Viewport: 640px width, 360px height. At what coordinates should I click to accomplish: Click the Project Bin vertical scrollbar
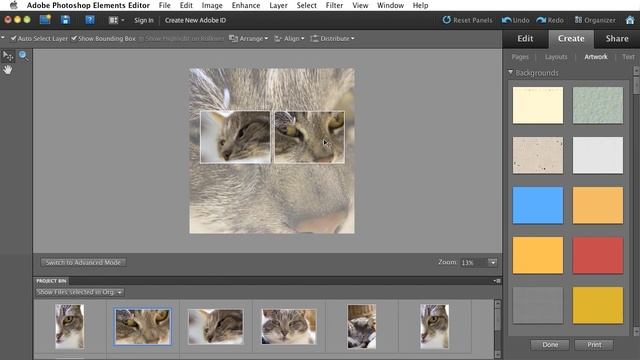(498, 329)
